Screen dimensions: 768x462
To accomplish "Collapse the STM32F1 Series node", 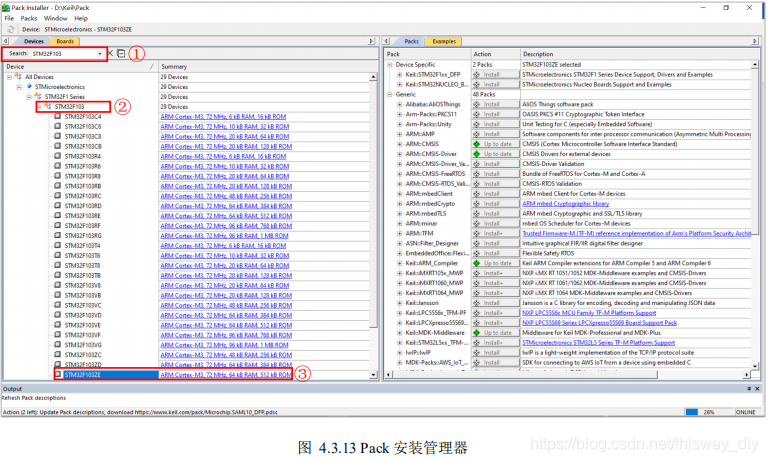I will [x=29, y=97].
